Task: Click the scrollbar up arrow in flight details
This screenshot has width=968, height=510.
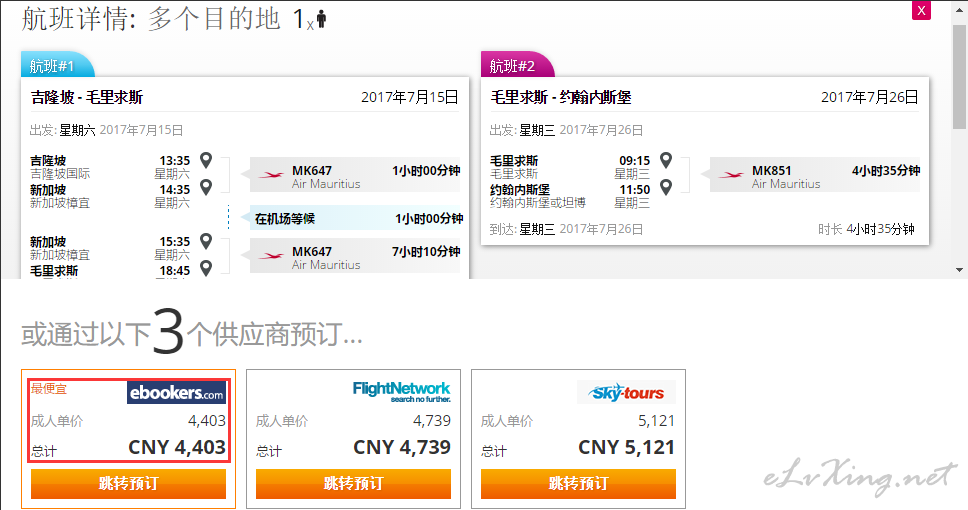Action: 959,8
